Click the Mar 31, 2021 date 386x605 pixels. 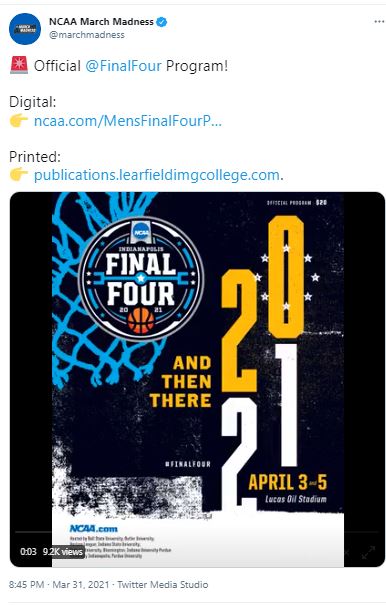point(81,585)
